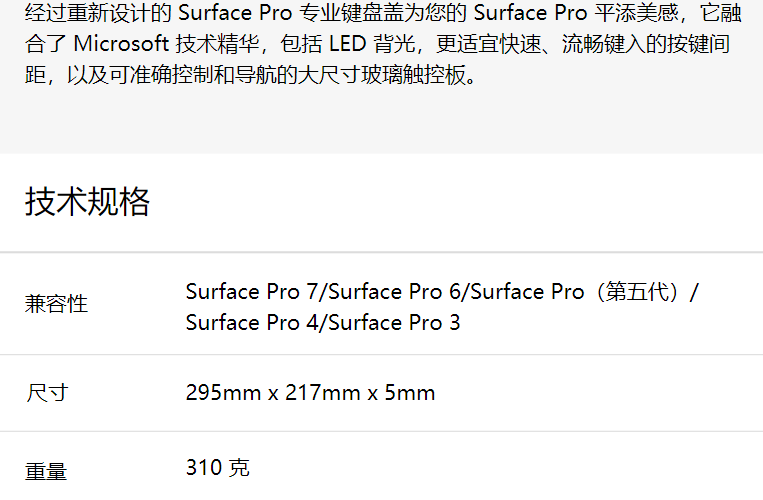This screenshot has width=763, height=500.
Task: Click Surface Pro 4 in compatibility list
Action: (251, 323)
